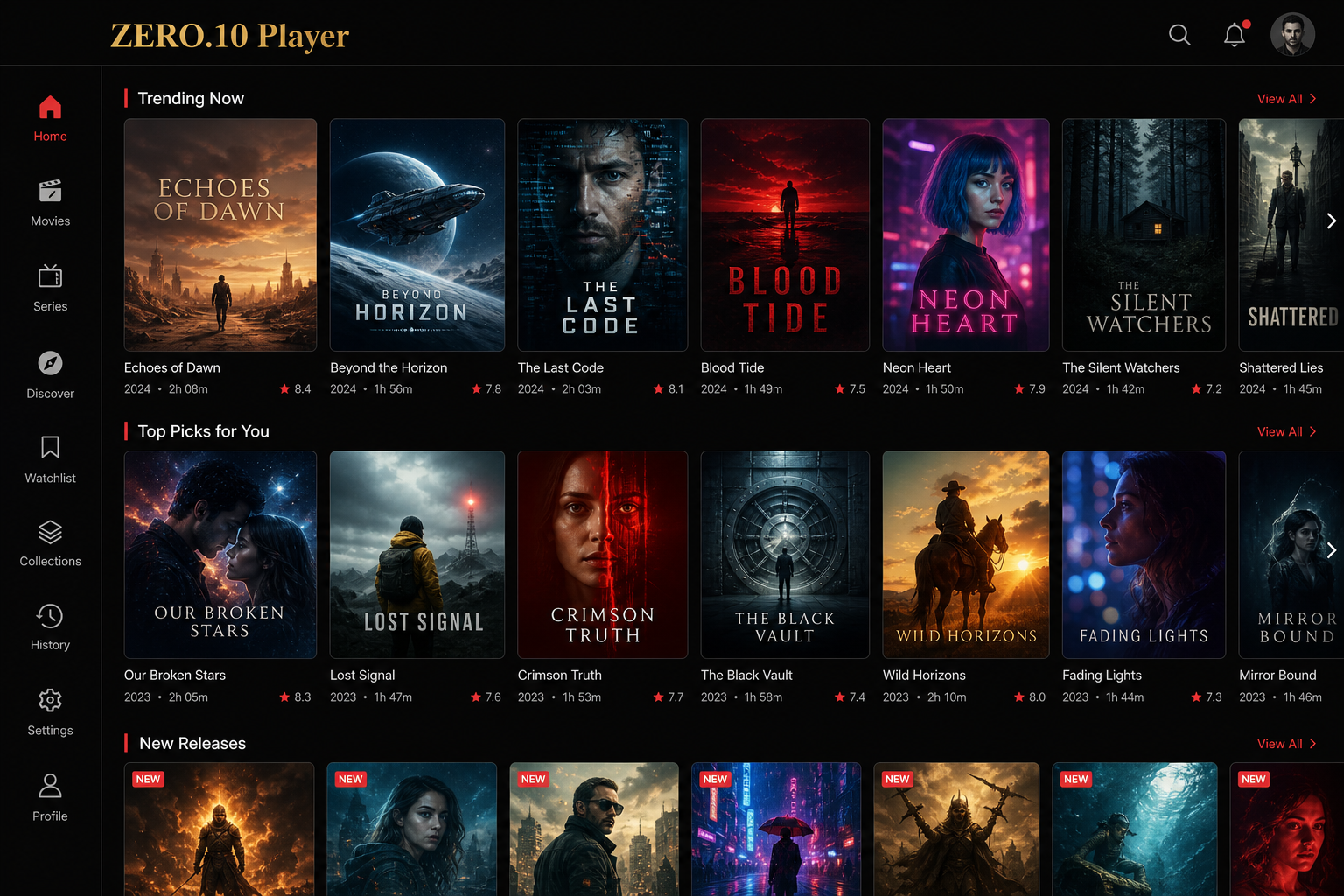Go to Movies via clapperboard icon
Screen dimensions: 1344x896
(51, 191)
